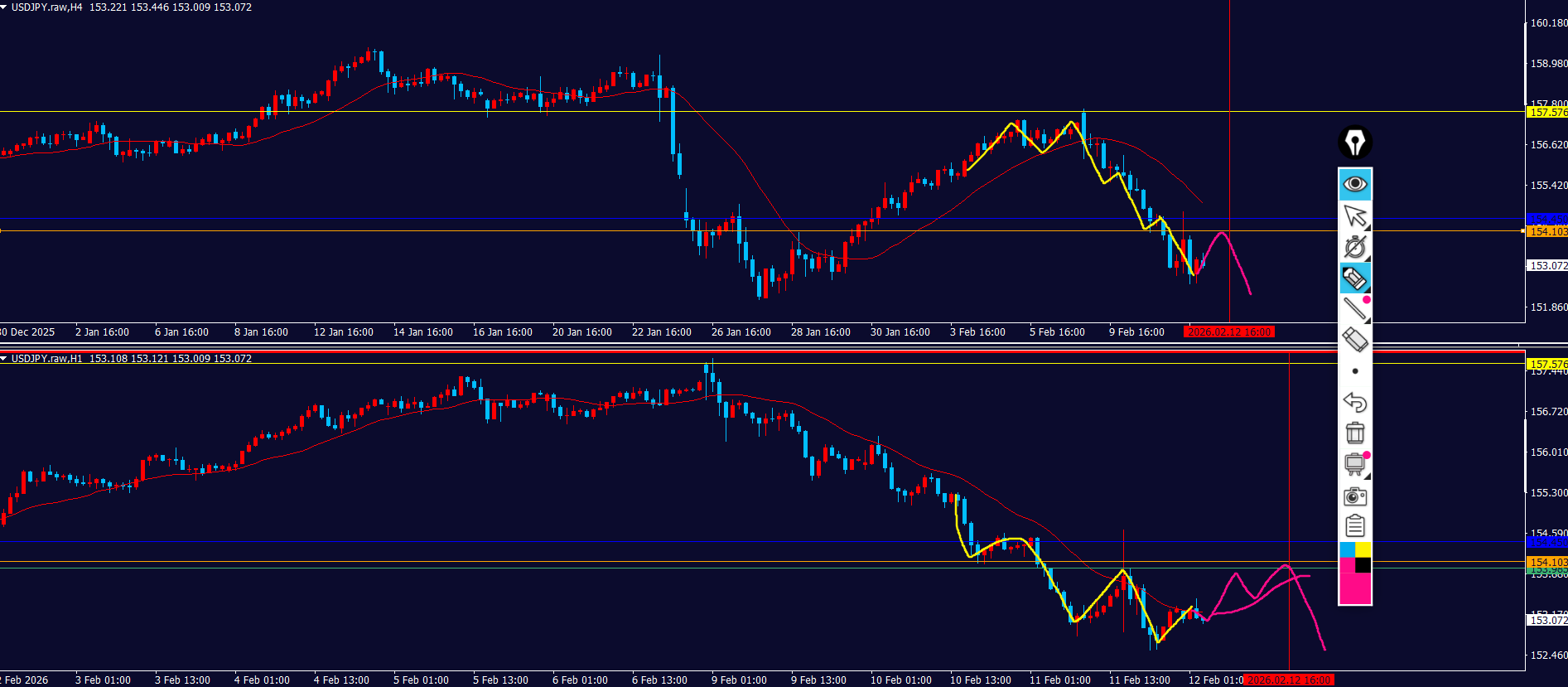Screen dimensions: 1568x687
Task: Open the easel whiteboard tool
Action: 1354,464
